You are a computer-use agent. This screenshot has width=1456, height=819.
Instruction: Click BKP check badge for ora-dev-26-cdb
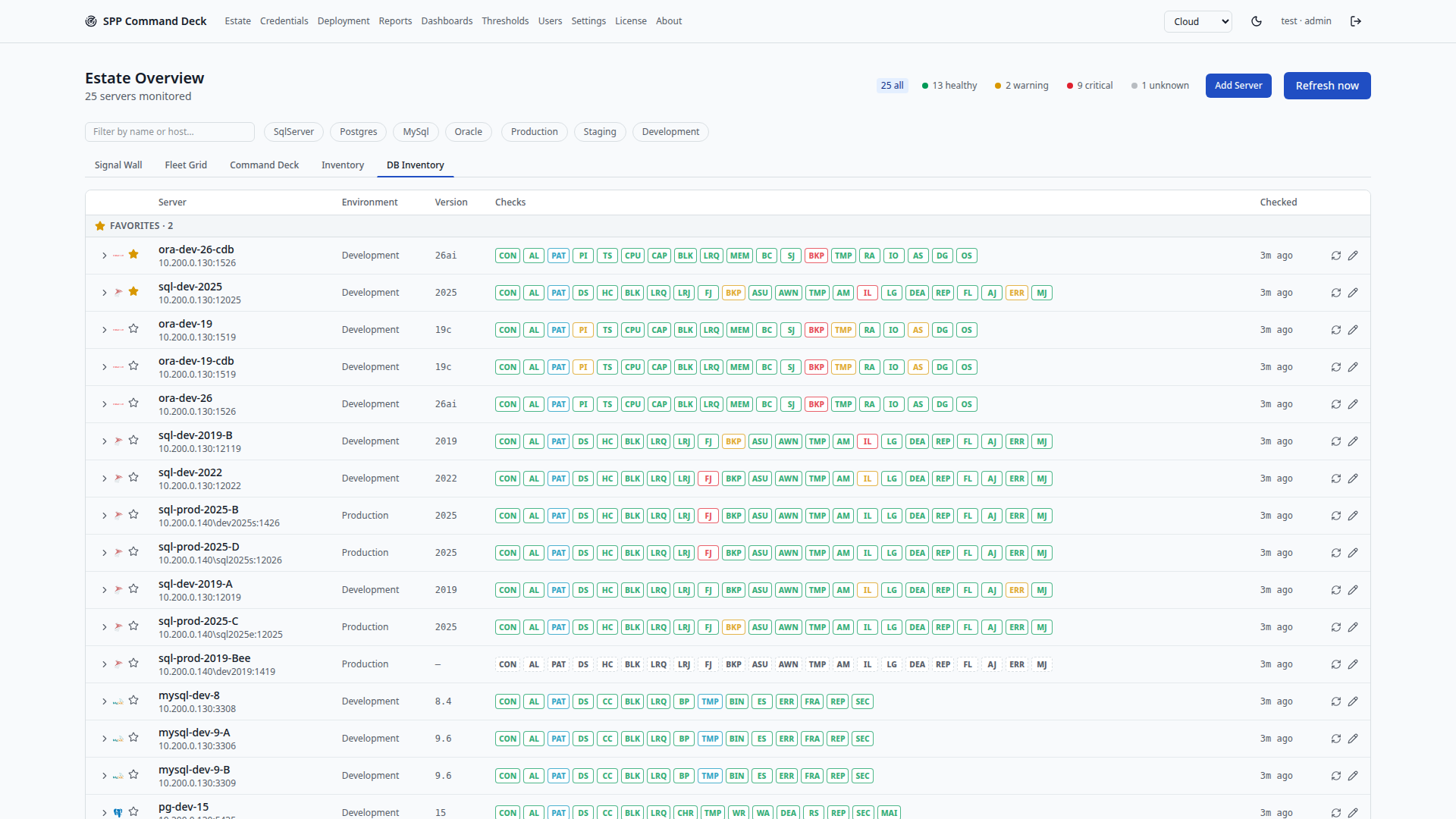coord(816,256)
